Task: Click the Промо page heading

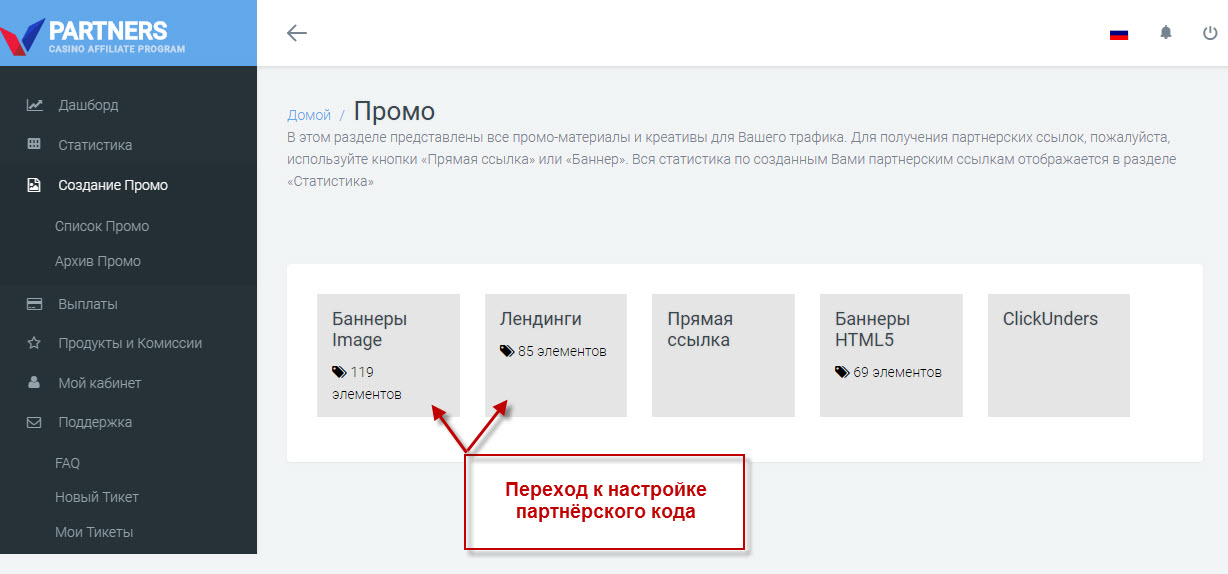Action: [x=394, y=111]
